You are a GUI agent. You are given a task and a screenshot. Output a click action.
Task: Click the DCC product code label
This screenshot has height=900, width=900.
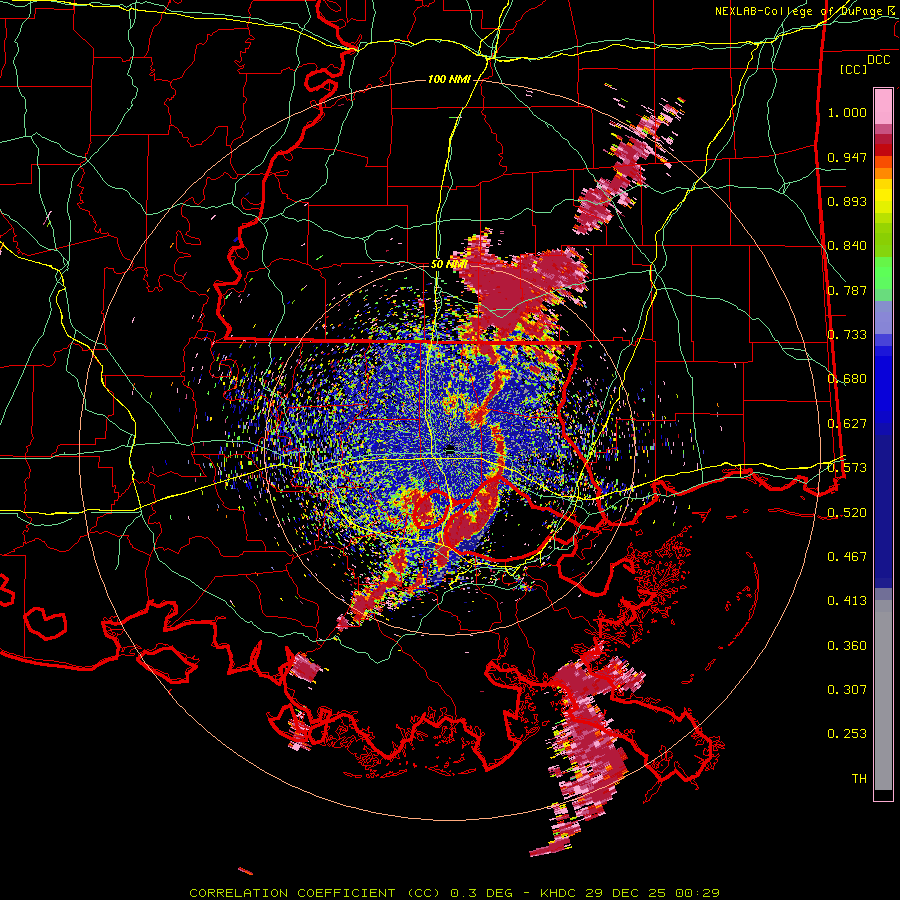(878, 60)
